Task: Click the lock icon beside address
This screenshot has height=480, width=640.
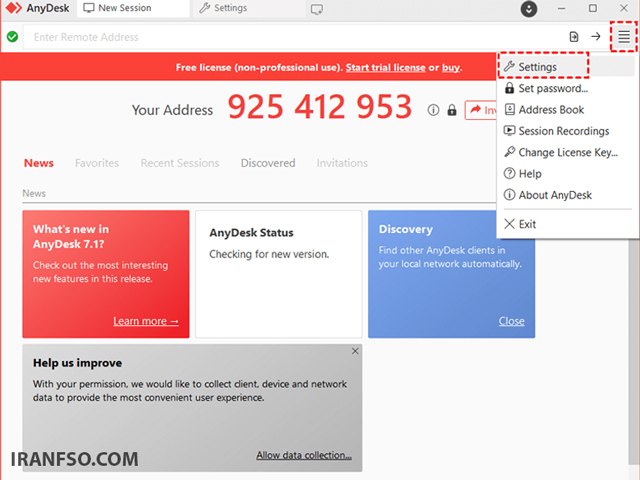Action: click(452, 110)
